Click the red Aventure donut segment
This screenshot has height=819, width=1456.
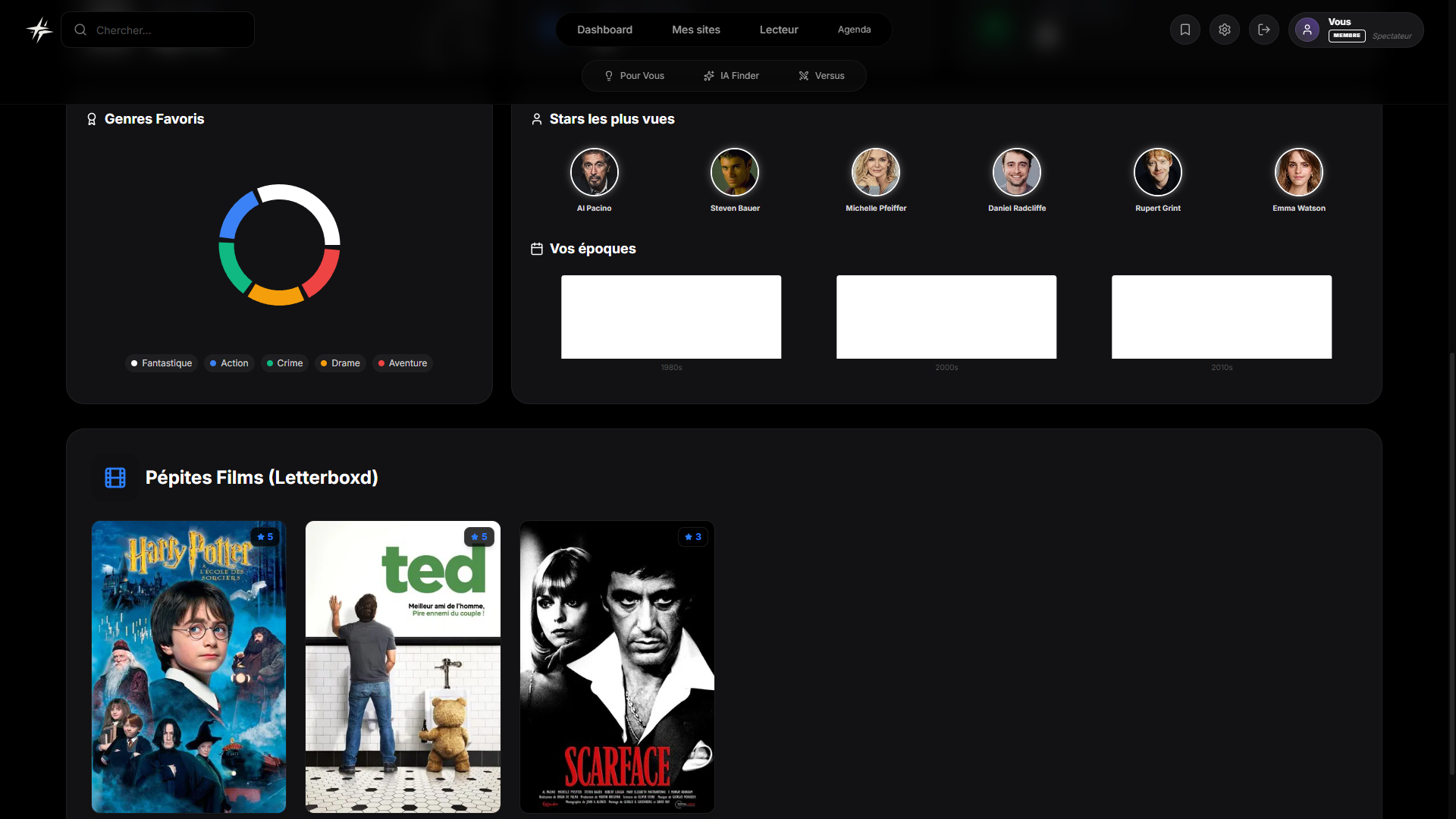coord(325,273)
